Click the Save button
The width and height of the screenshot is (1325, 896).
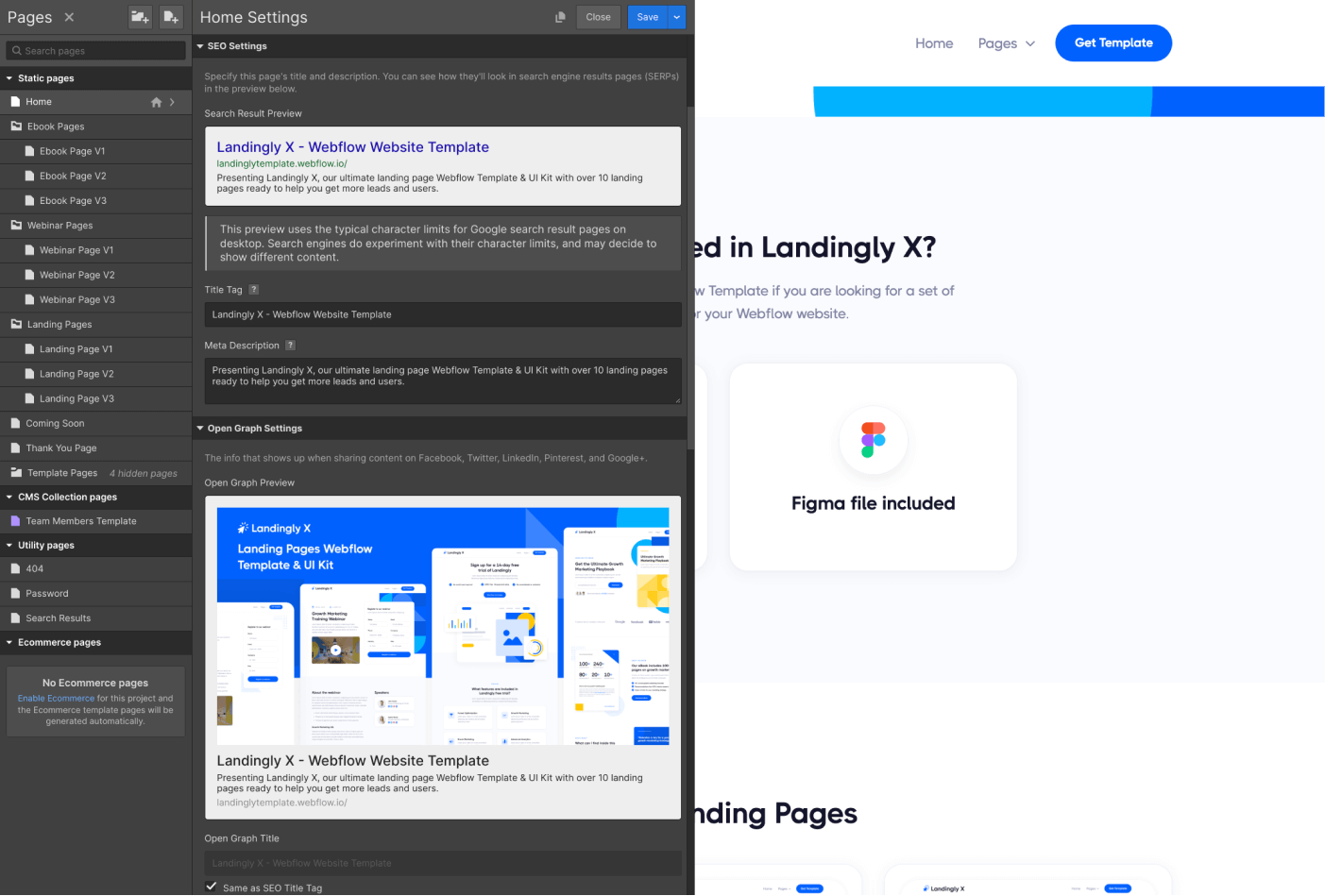coord(648,17)
